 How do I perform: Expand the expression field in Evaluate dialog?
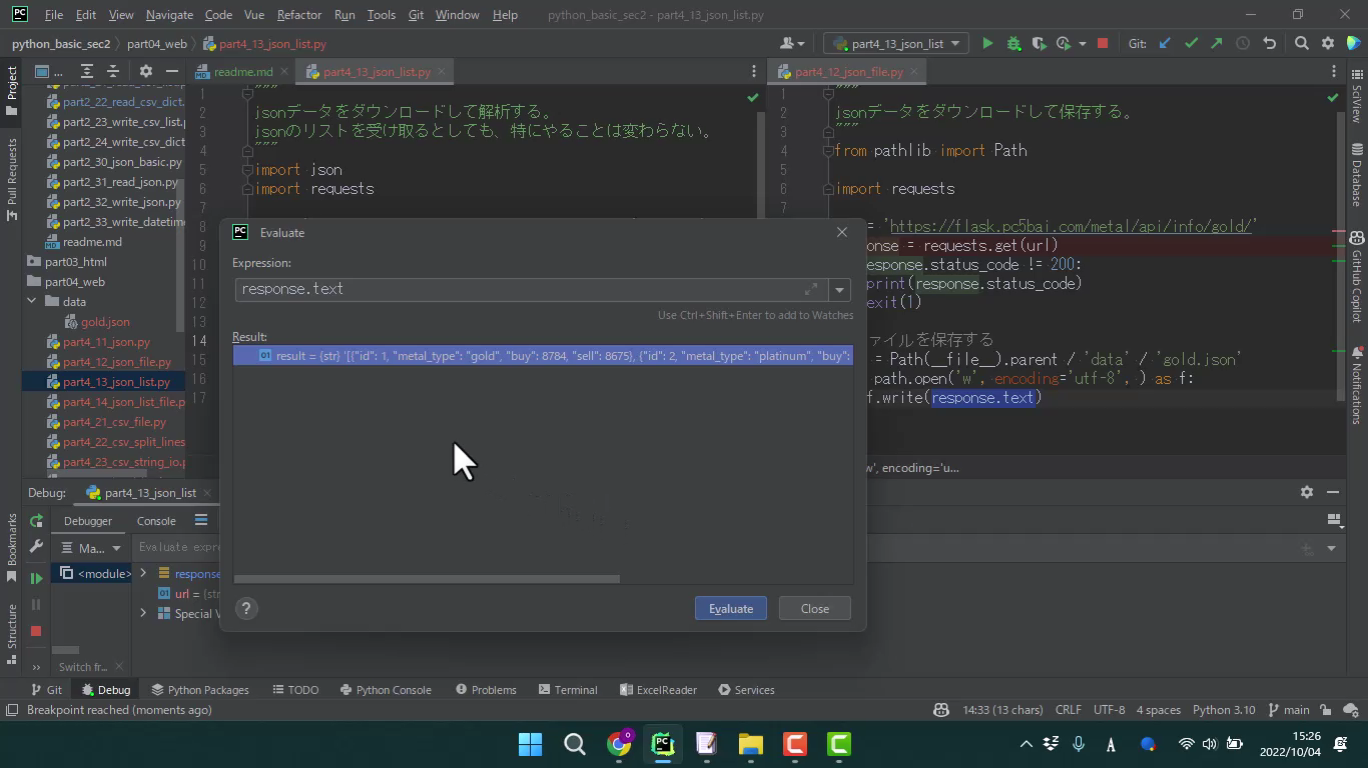click(x=811, y=290)
